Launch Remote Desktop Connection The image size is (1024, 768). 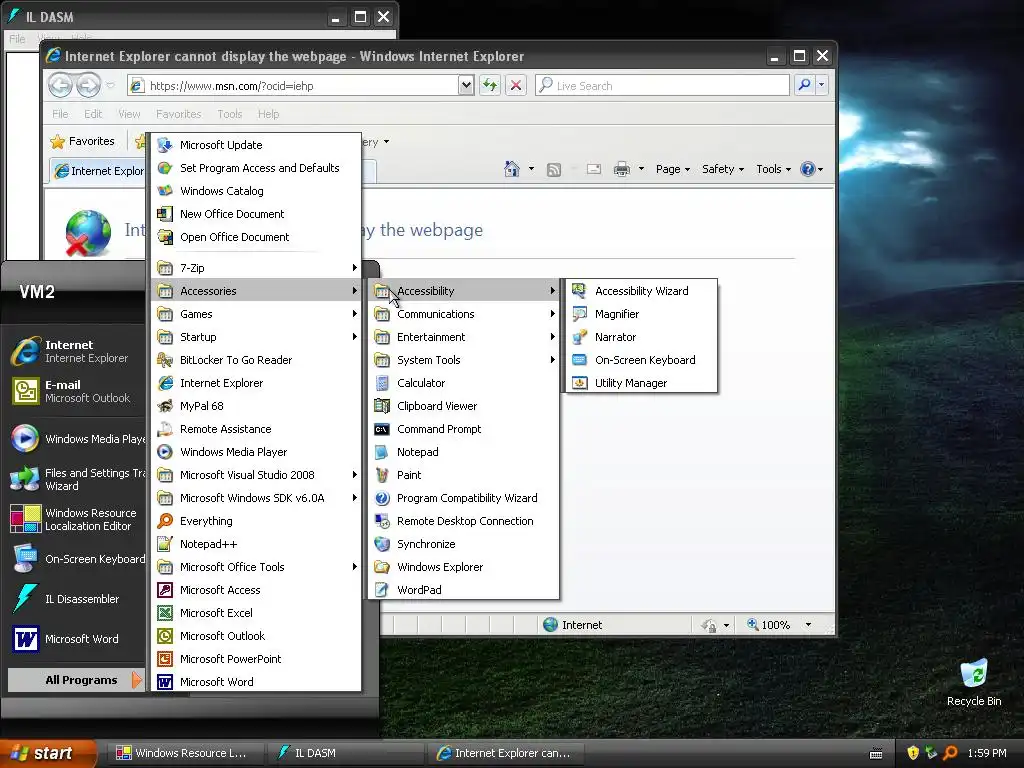pos(464,521)
